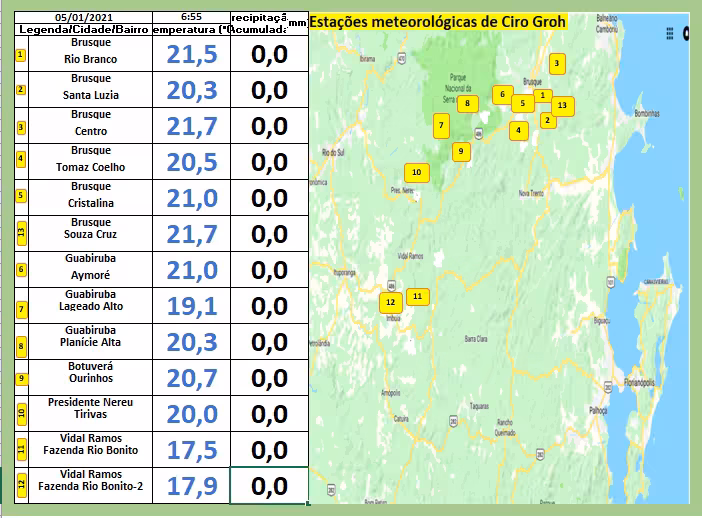The height and width of the screenshot is (518, 702).
Task: Click the Florianópolis label on the map
Action: click(638, 383)
